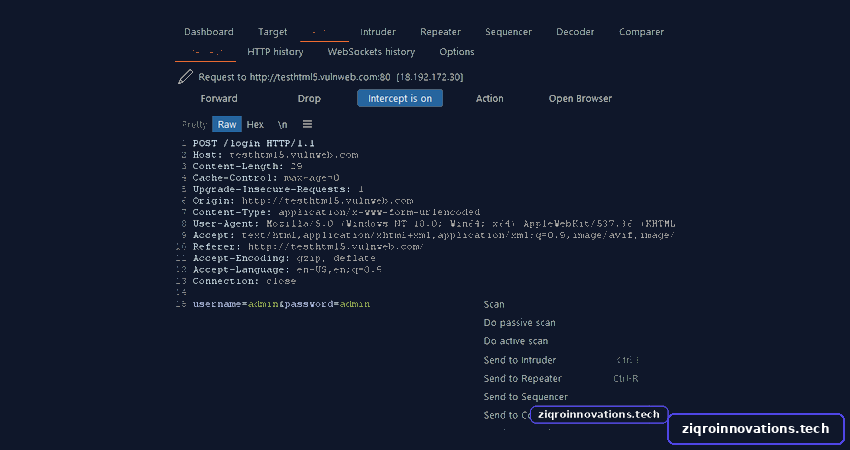Switch to the Dashboard tab
Viewport: 850px width, 450px height.
point(209,32)
